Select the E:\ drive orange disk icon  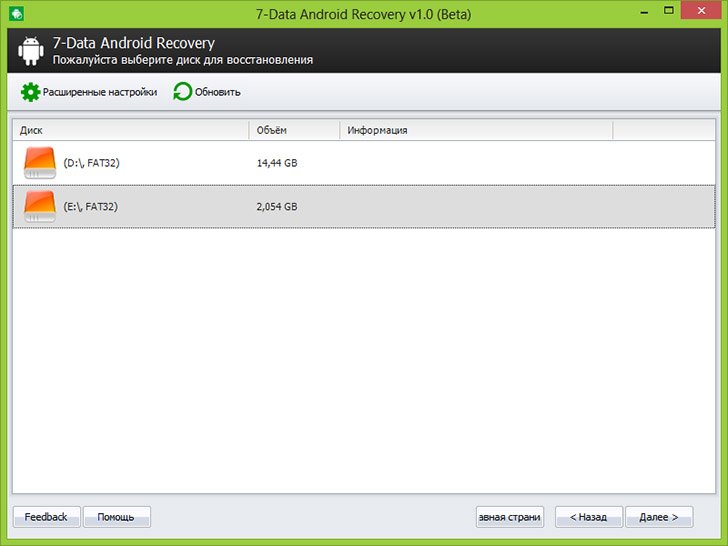coord(40,206)
